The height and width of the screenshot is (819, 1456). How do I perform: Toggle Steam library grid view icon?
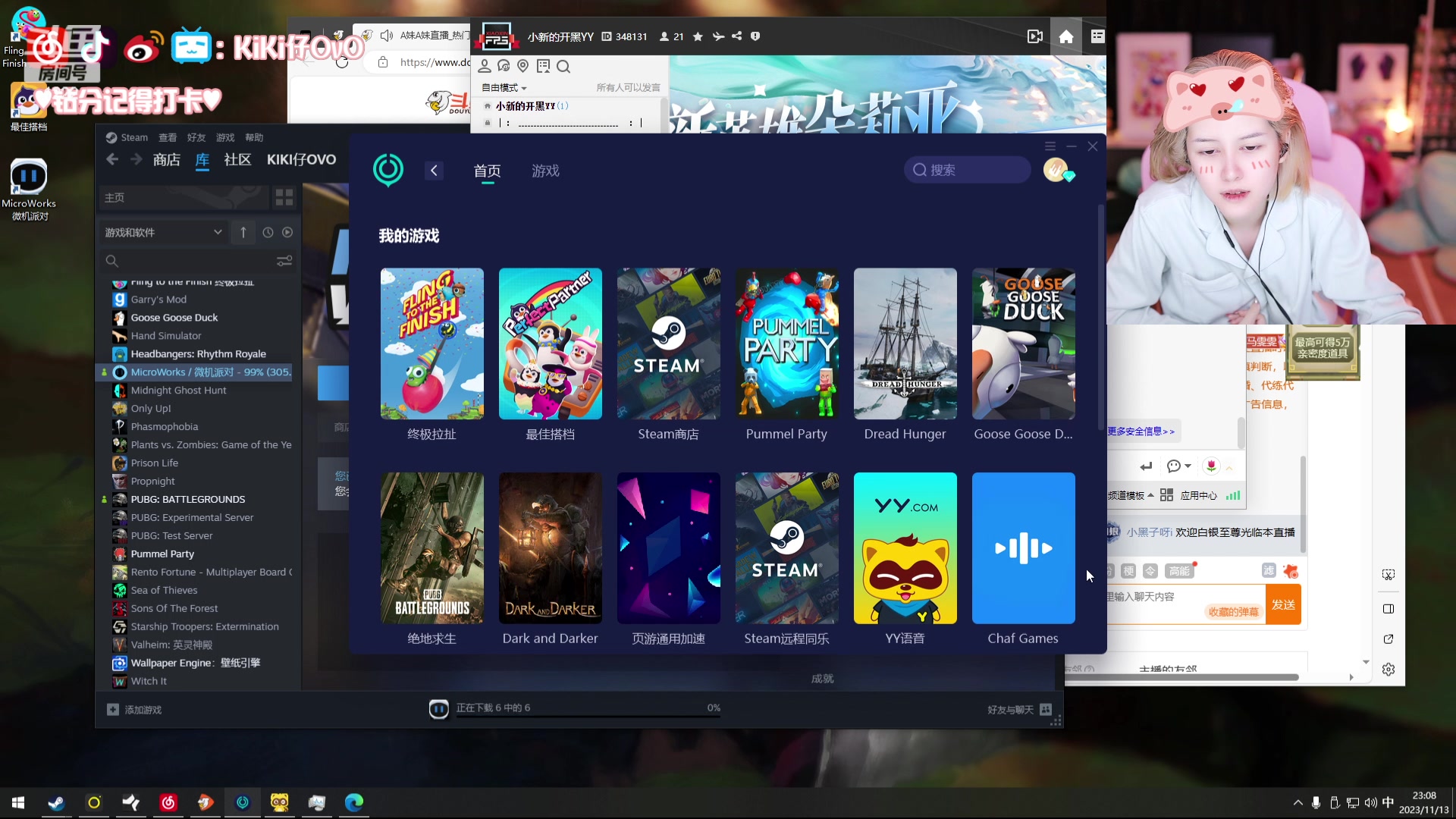tap(284, 198)
